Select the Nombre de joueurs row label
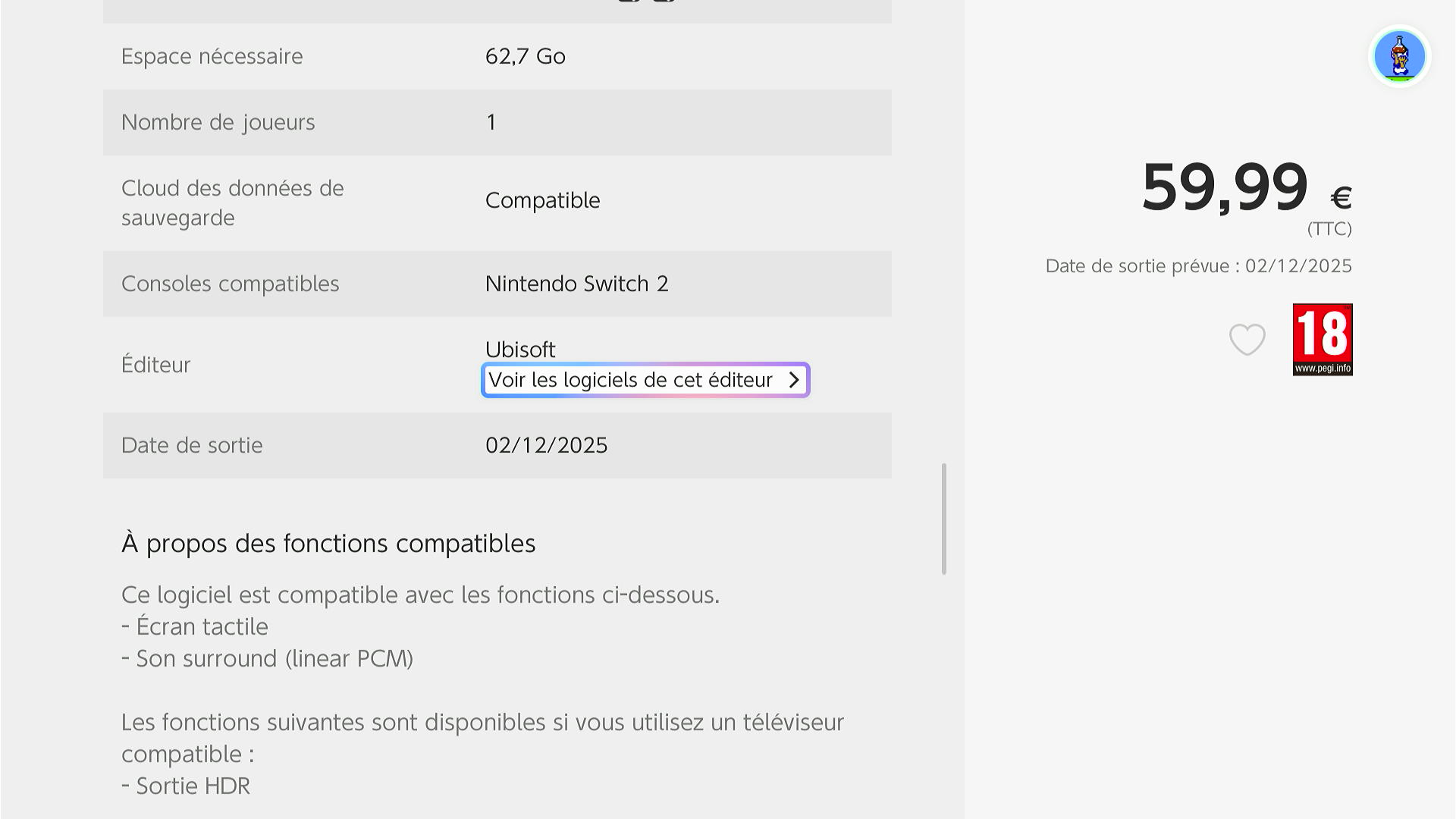Viewport: 1456px width, 819px height. point(218,122)
